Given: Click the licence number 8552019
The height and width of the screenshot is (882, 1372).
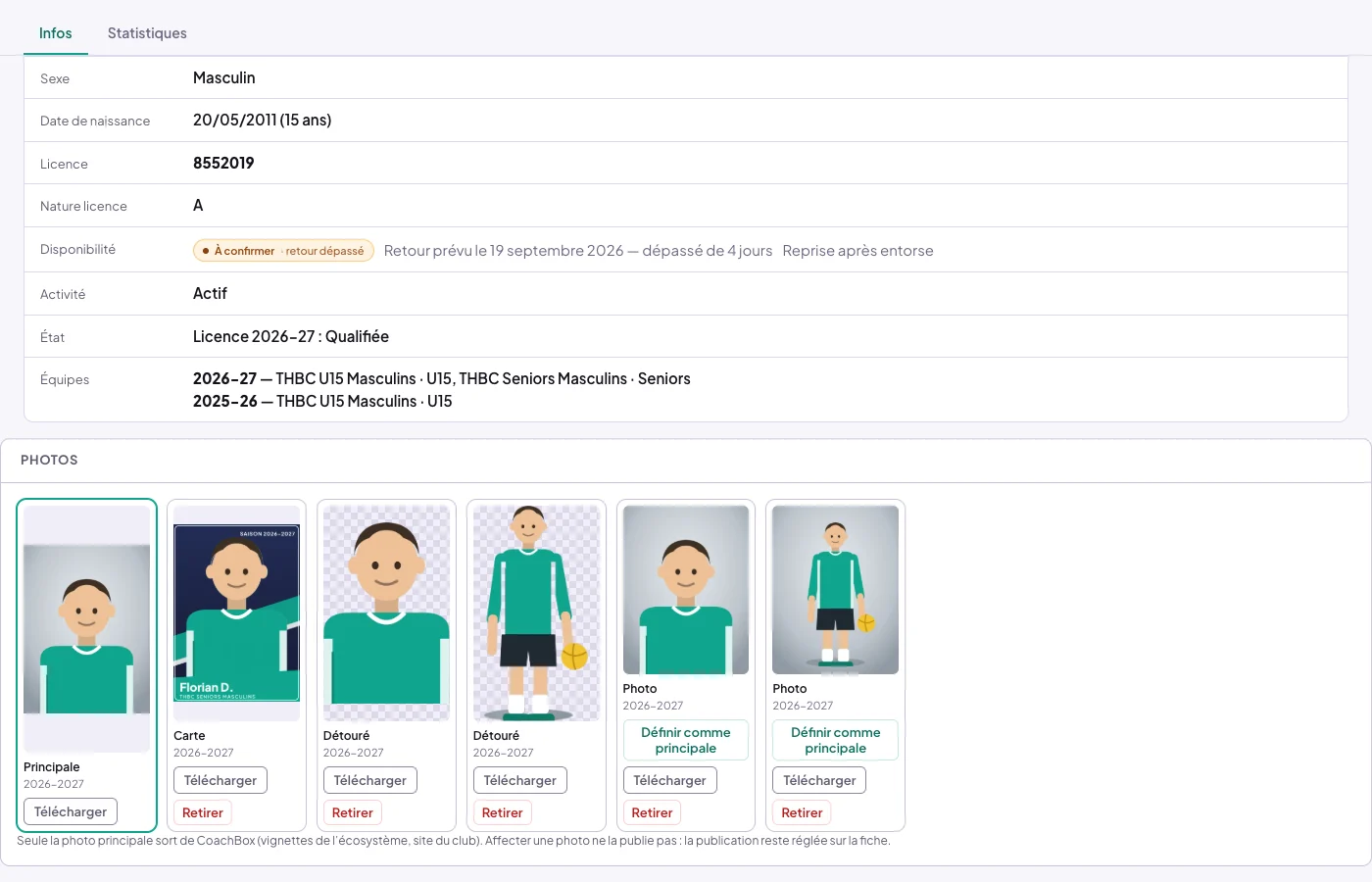Looking at the screenshot, I should [x=223, y=163].
